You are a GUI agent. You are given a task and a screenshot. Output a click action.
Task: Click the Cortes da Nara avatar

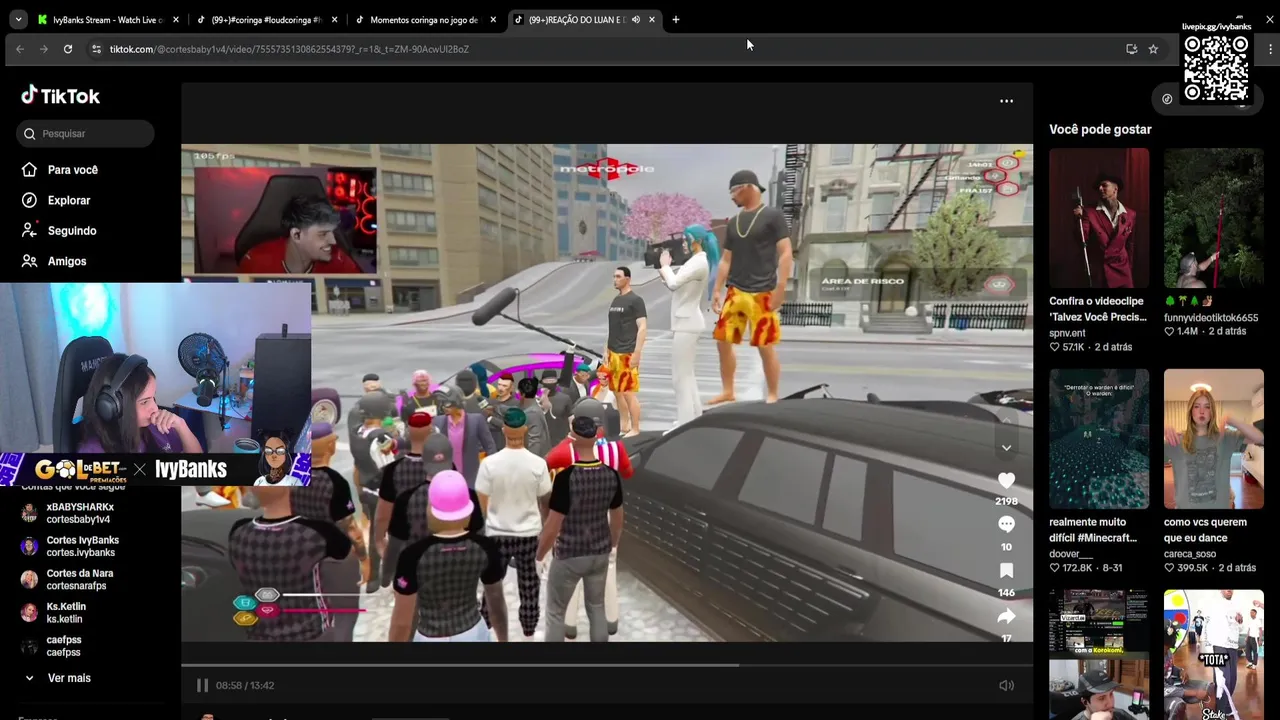[29, 579]
